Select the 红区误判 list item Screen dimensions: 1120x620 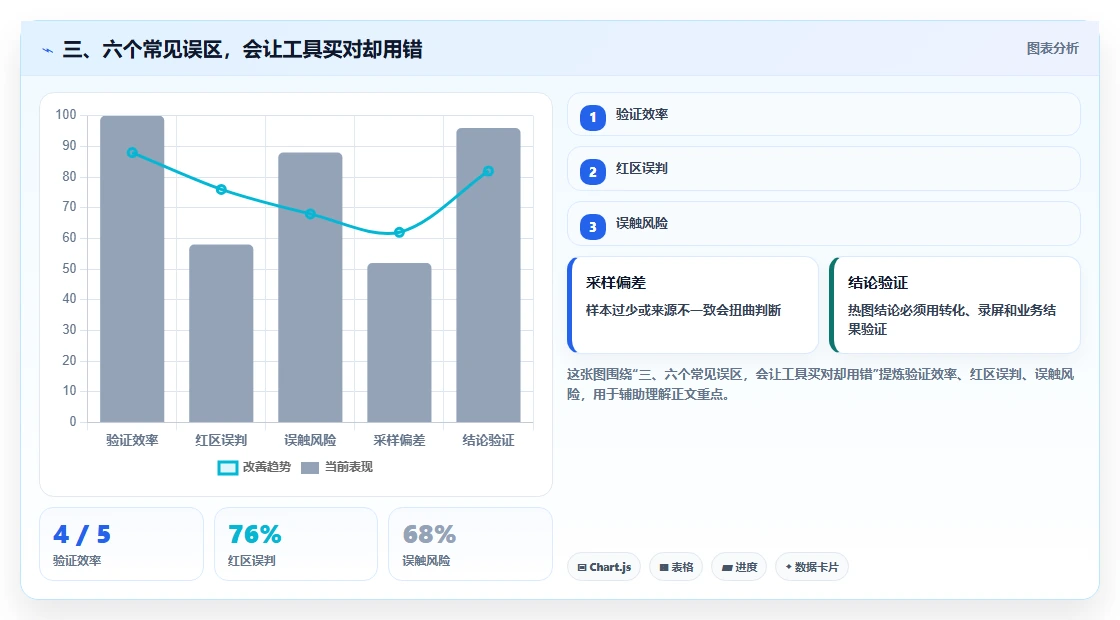824,169
